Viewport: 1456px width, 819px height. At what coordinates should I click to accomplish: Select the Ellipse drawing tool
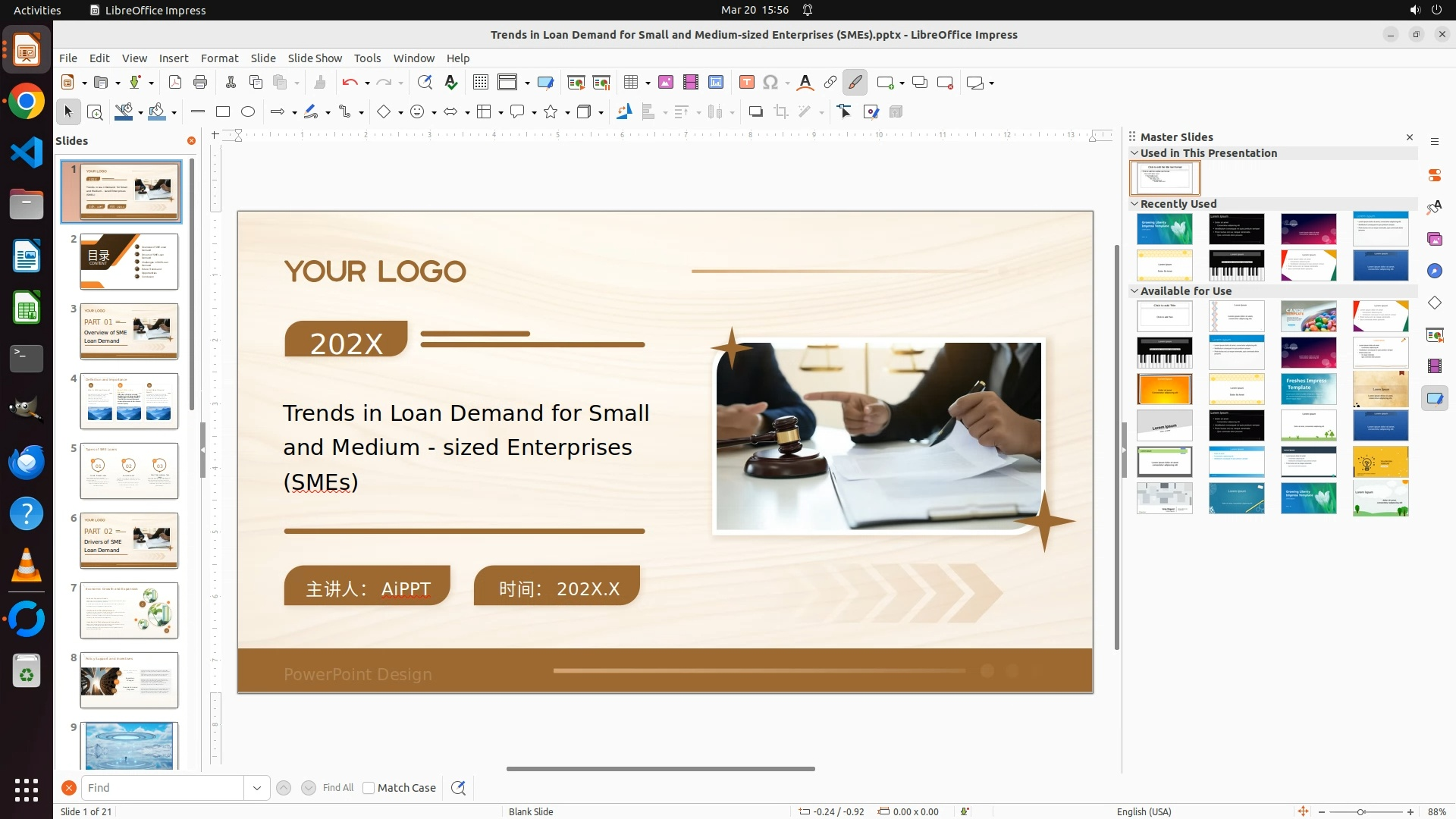pos(248,112)
